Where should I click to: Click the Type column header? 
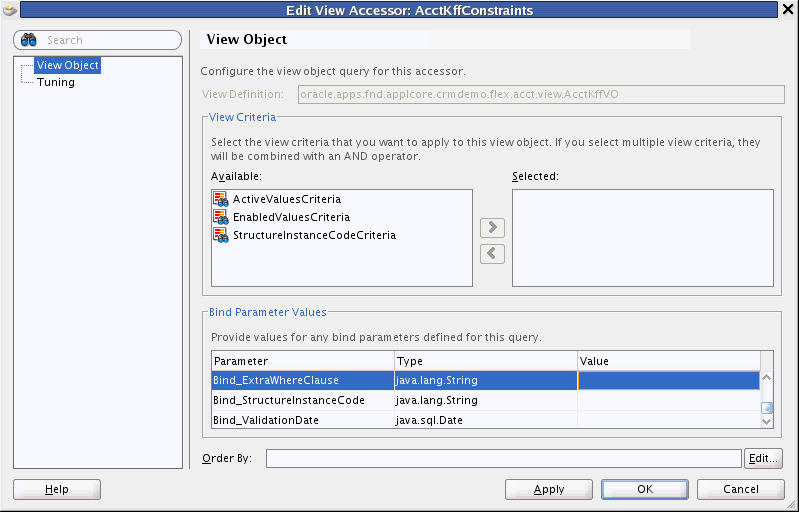(x=486, y=361)
